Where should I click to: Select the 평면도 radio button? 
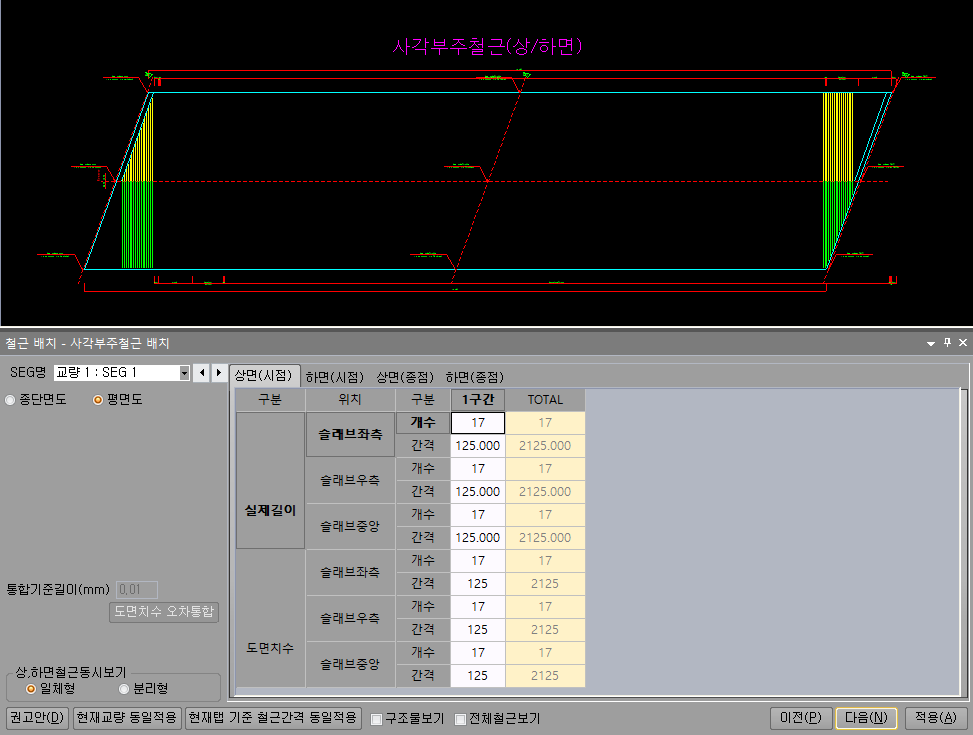(97, 400)
